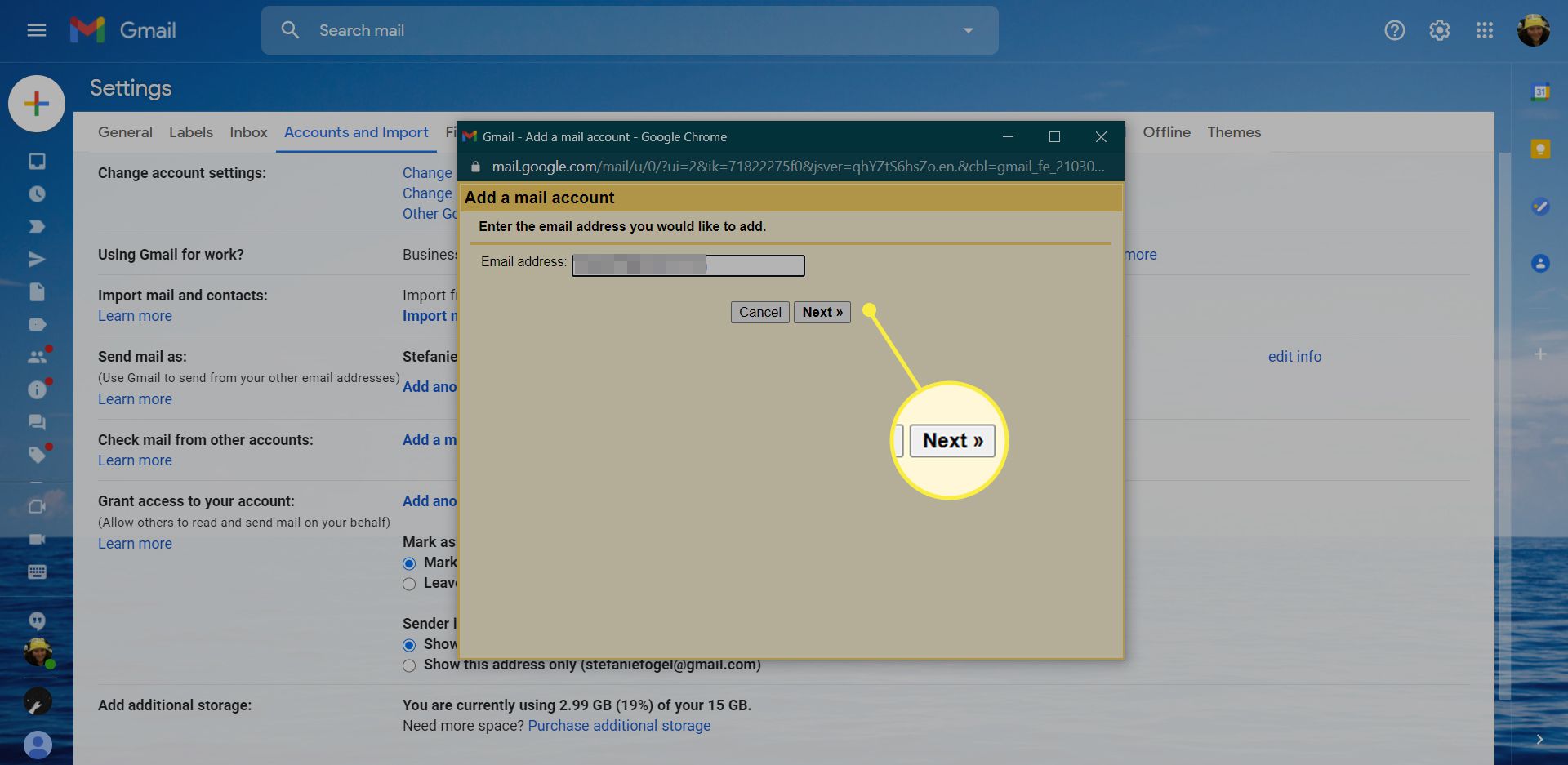Click the Email address input field
The height and width of the screenshot is (765, 1568).
pyautogui.click(x=688, y=265)
